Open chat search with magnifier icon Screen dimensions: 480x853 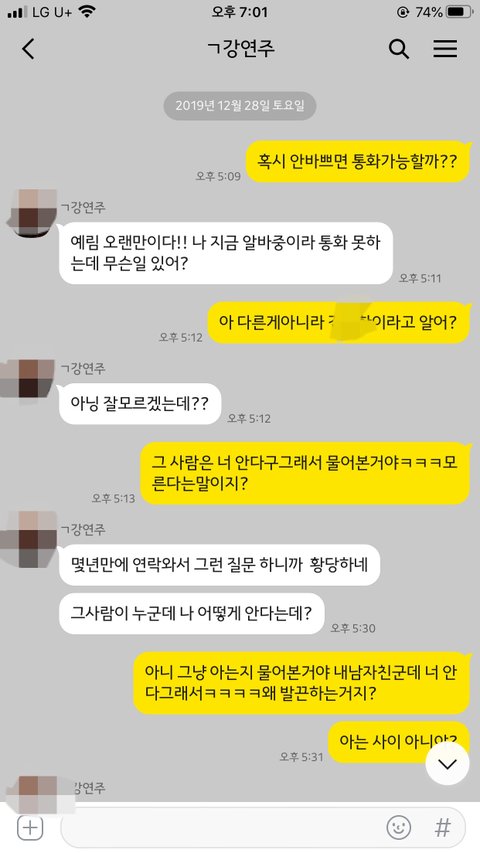pos(399,49)
